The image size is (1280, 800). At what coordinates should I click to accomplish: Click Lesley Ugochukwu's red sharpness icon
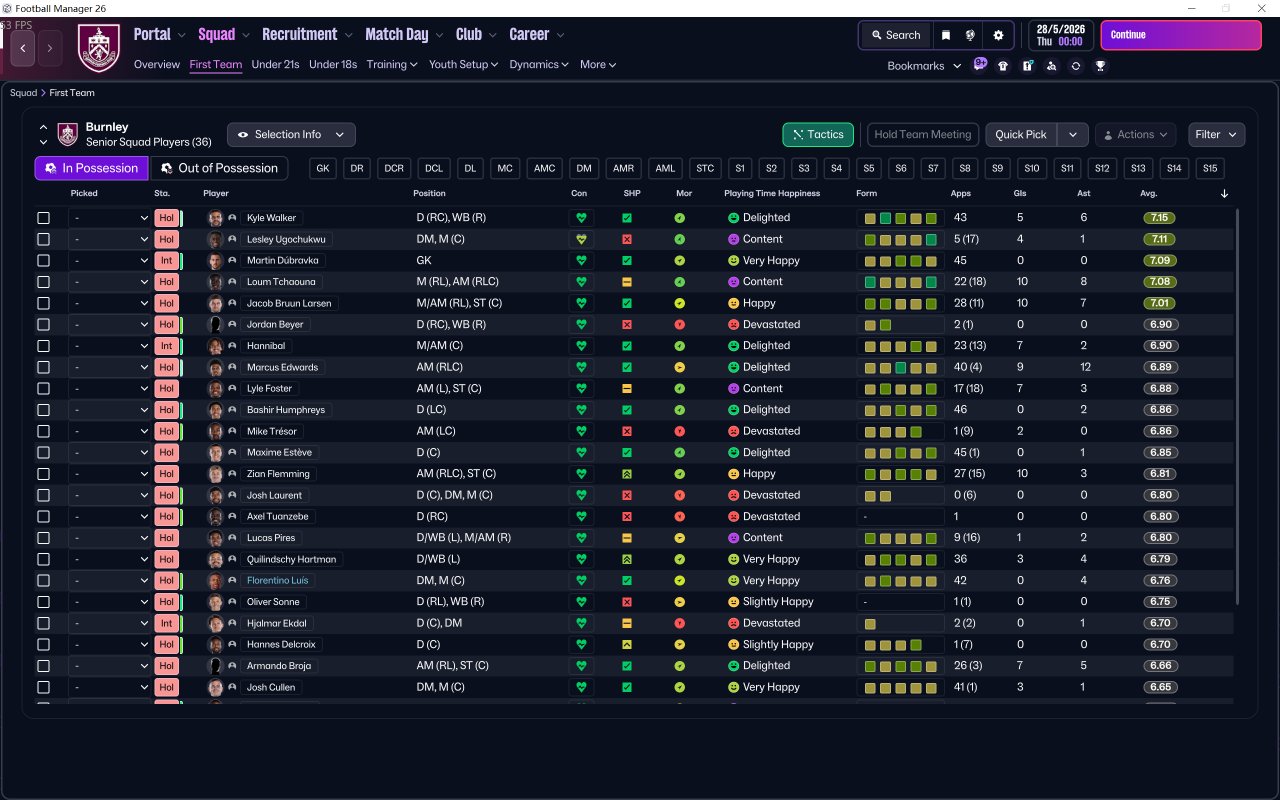[627, 239]
